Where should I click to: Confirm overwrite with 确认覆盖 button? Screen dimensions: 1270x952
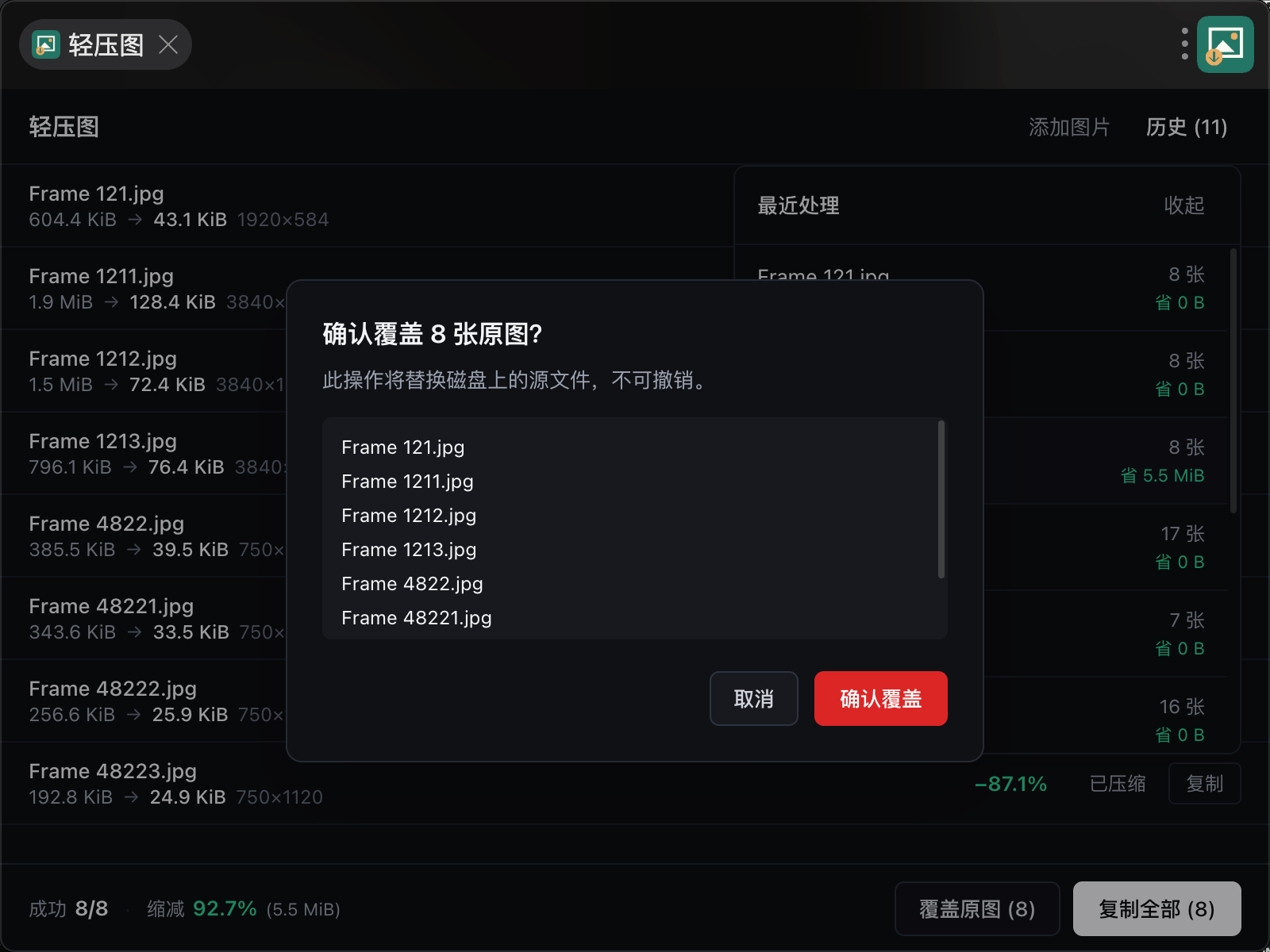(x=881, y=698)
